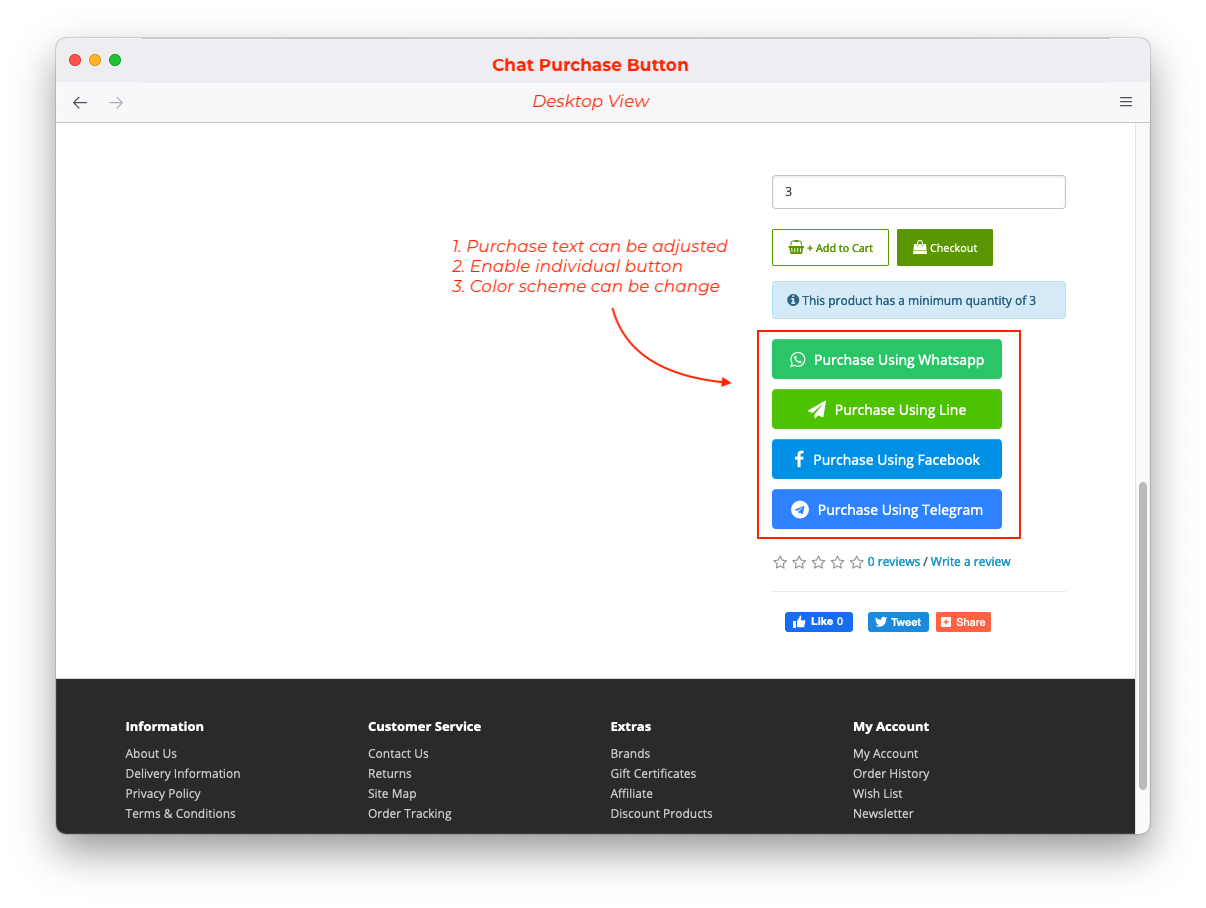This screenshot has width=1206, height=908.
Task: Purchase using Whatsapp button
Action: [x=887, y=360]
